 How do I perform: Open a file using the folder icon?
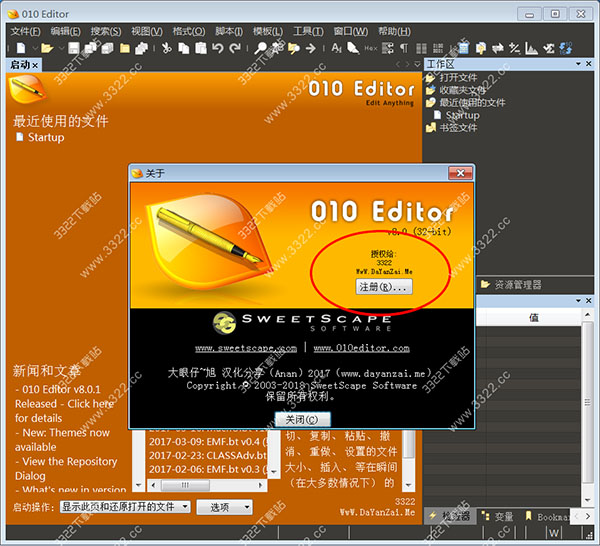(x=47, y=48)
